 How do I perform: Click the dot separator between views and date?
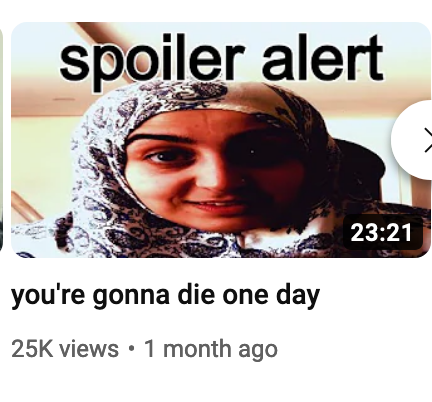132,348
